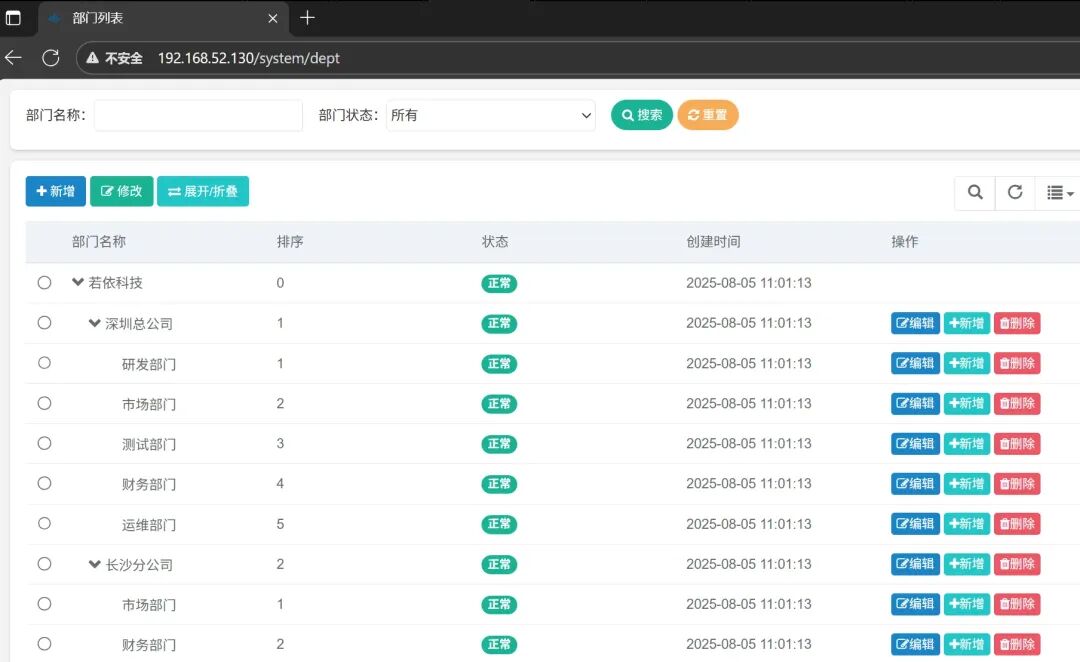The height and width of the screenshot is (662, 1080).
Task: Edit the 研发部门 row
Action: click(x=915, y=363)
